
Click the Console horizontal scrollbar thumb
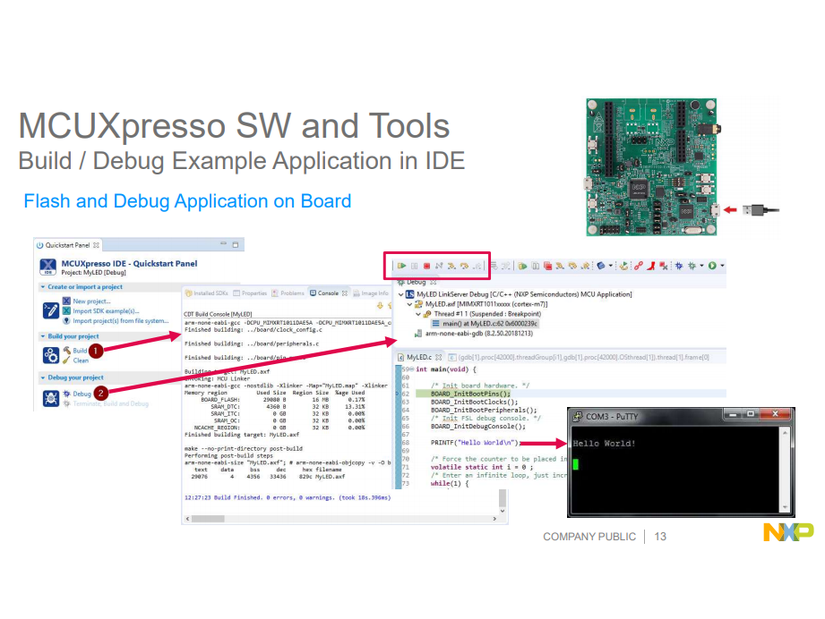[208, 518]
